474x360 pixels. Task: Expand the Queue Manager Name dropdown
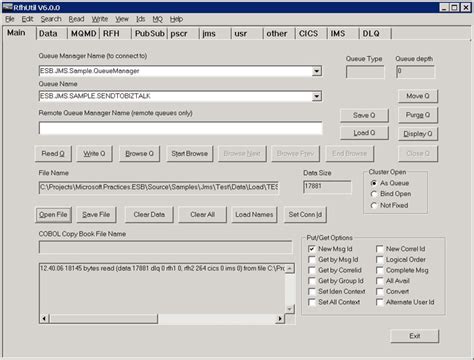[317, 71]
